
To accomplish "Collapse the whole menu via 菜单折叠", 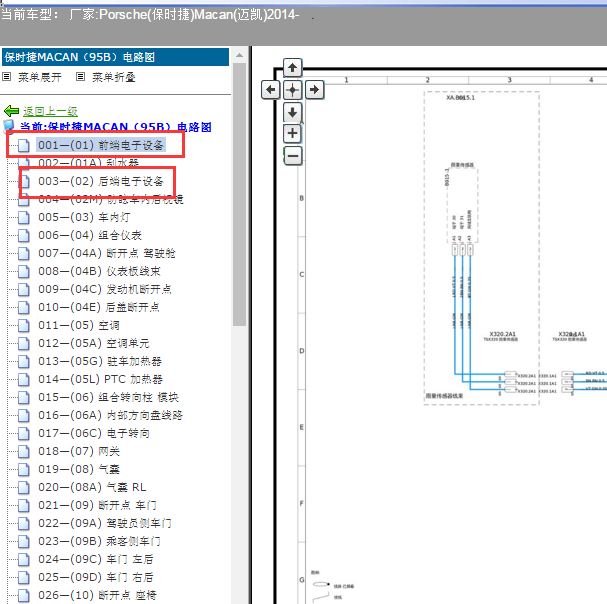I will [113, 77].
